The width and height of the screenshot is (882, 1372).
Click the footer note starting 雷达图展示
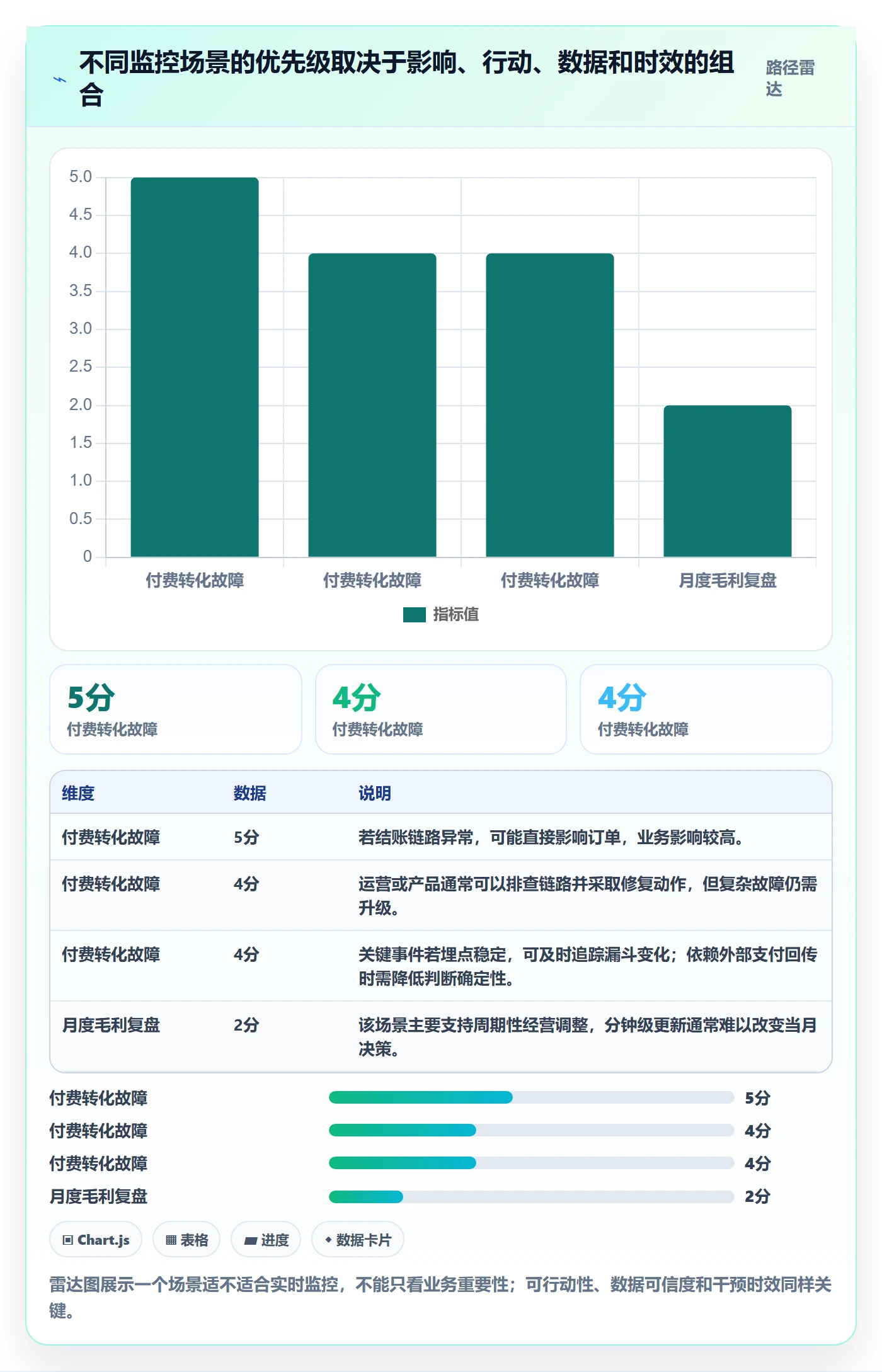440,1297
